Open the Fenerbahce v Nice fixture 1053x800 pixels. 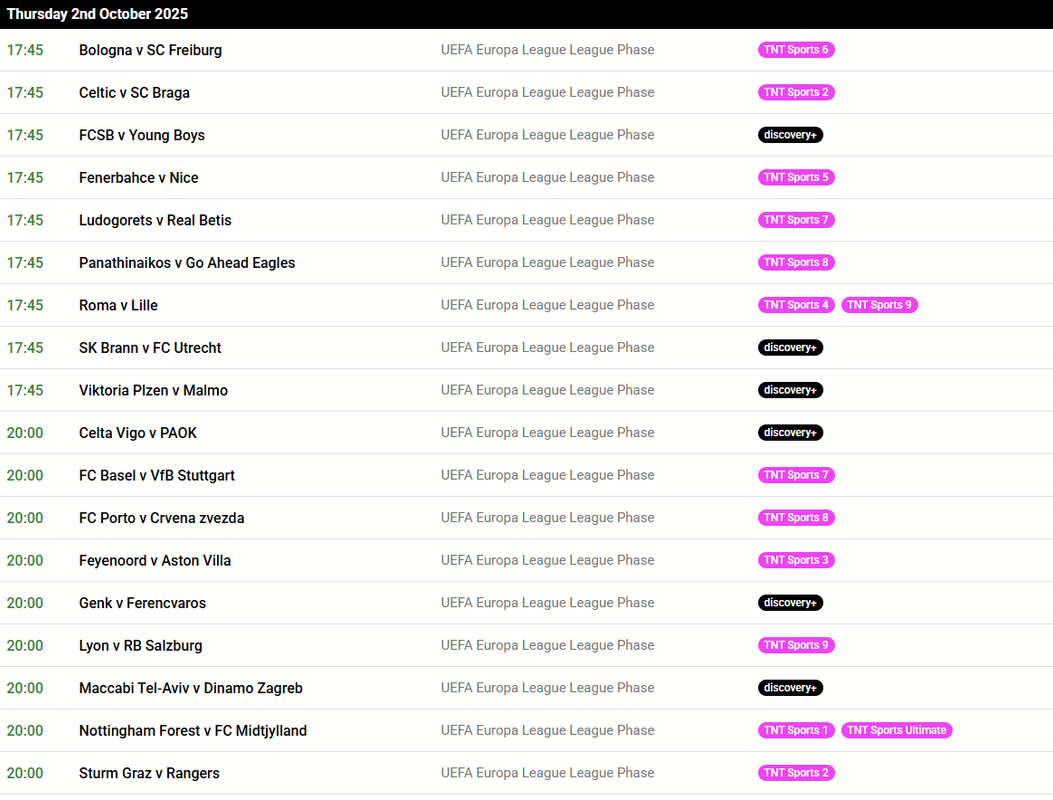pyautogui.click(x=138, y=178)
